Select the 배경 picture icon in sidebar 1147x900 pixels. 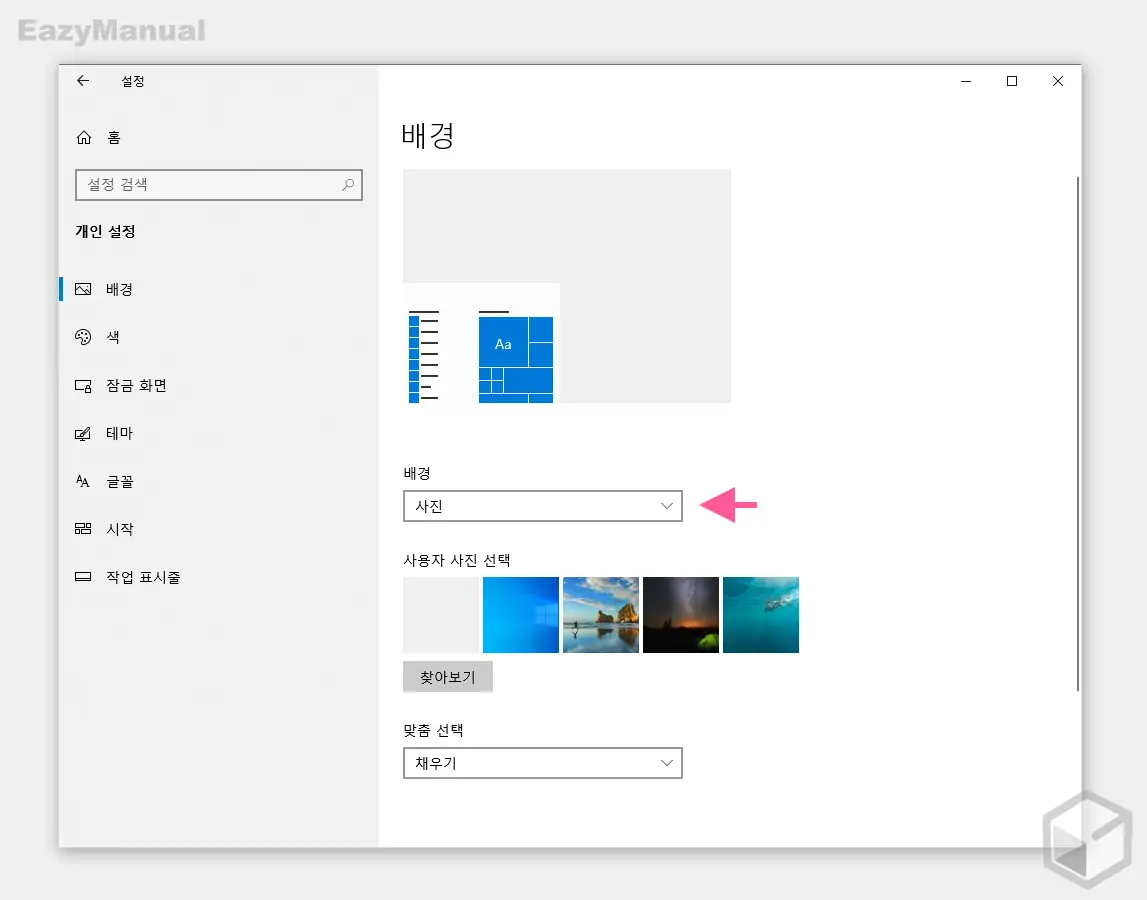pyautogui.click(x=84, y=289)
